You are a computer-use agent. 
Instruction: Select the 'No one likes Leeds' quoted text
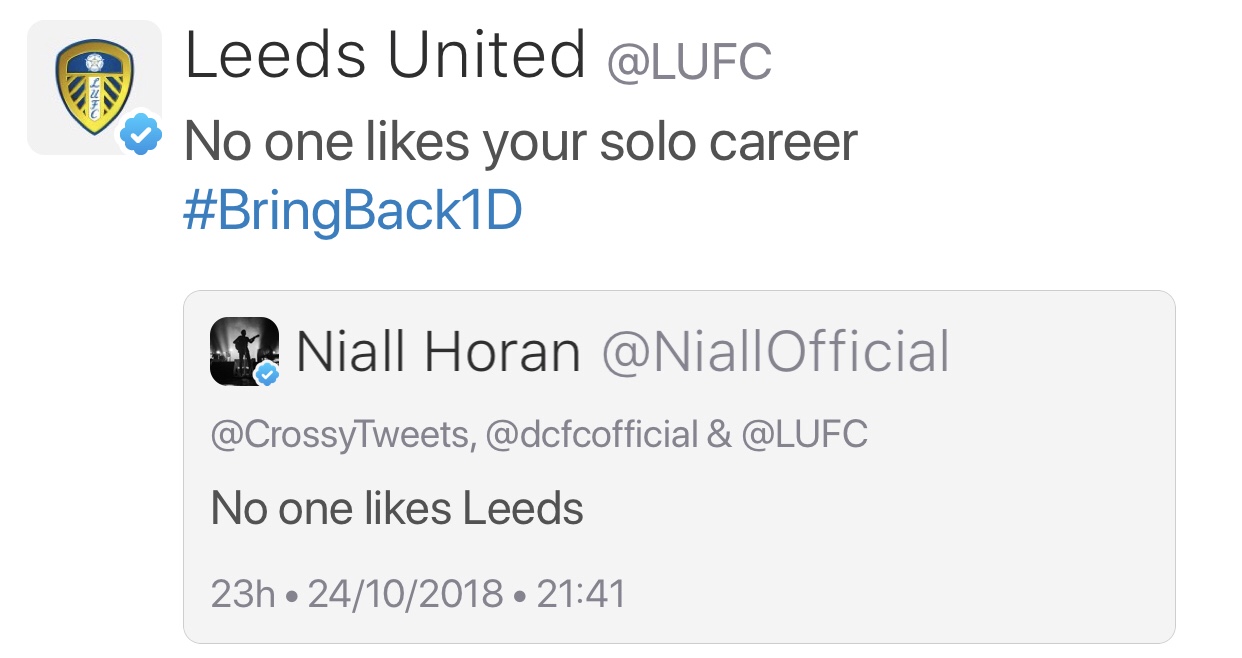coord(397,509)
